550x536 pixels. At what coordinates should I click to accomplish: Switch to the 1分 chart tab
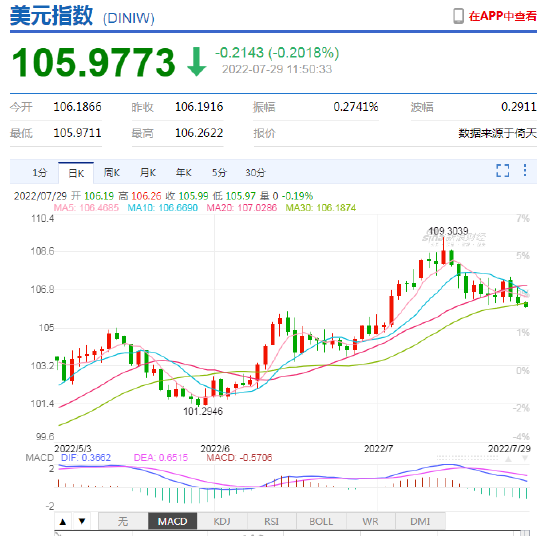pyautogui.click(x=40, y=173)
